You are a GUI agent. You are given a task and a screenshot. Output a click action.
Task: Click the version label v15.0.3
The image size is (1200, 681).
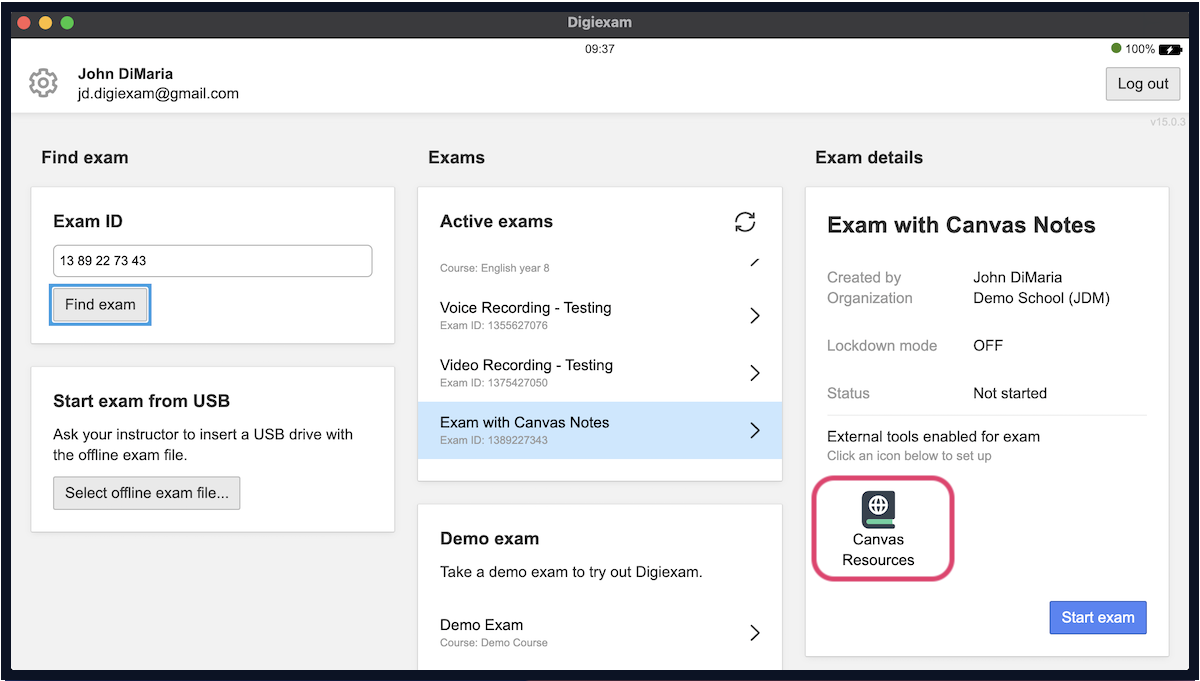1167,122
